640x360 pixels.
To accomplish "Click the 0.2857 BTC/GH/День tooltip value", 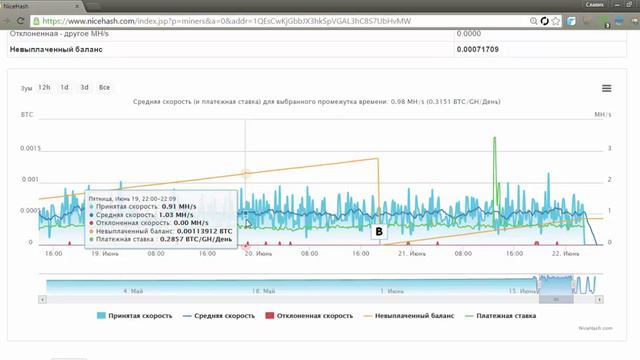I will 196,239.
